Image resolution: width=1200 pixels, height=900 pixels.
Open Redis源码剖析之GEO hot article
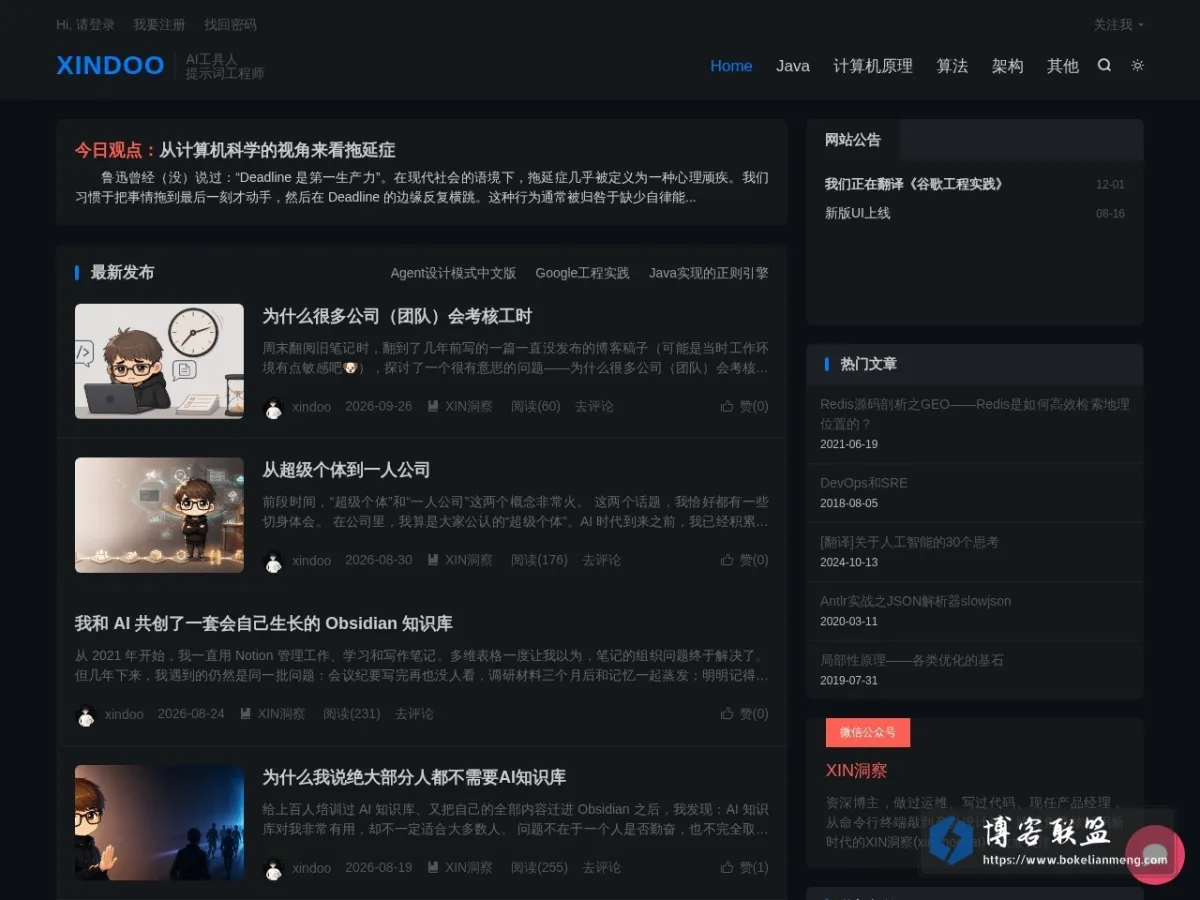(975, 414)
